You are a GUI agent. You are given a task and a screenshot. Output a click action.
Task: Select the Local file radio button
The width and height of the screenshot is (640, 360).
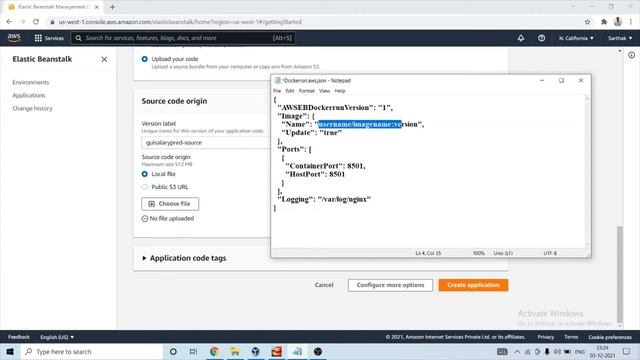[x=144, y=174]
